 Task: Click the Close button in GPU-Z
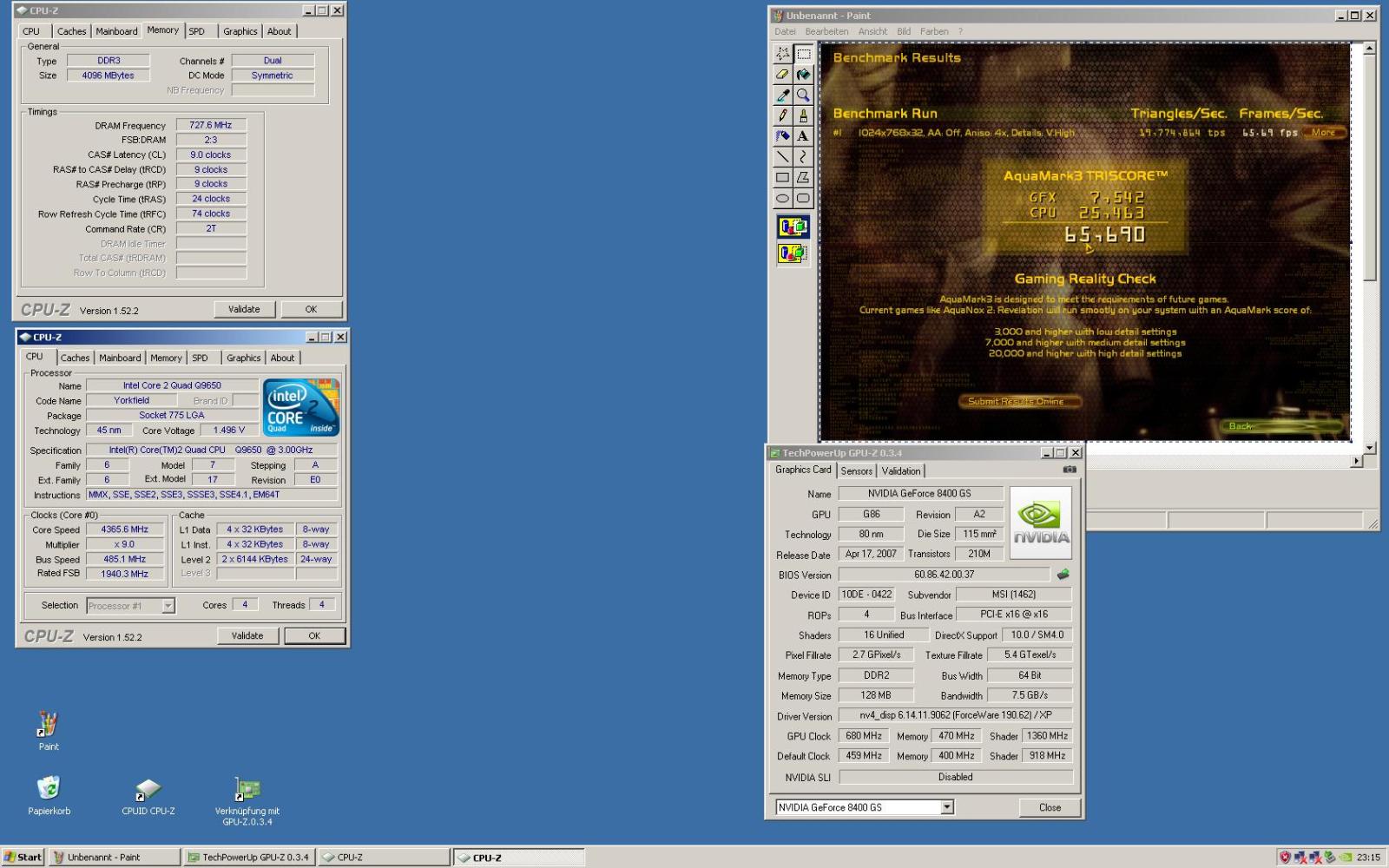[1050, 807]
